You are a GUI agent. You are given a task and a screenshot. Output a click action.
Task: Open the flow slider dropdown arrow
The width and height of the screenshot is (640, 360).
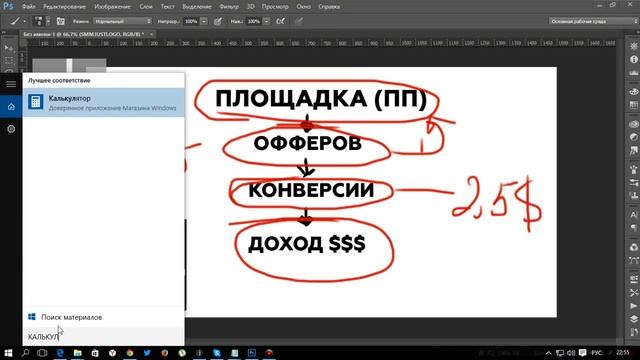click(267, 21)
